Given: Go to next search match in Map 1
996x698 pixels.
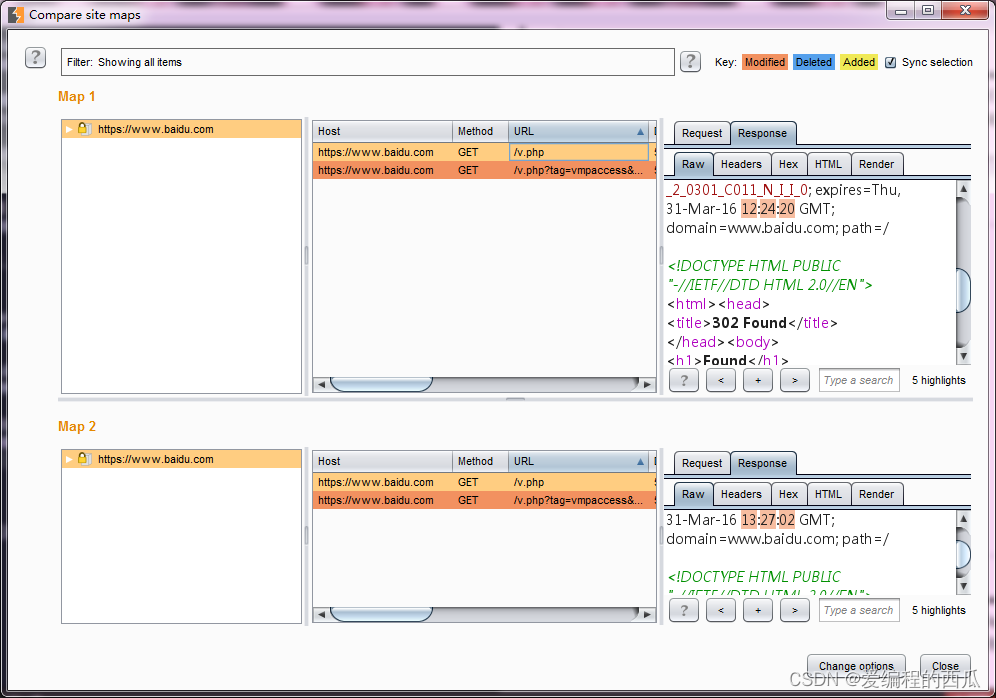Looking at the screenshot, I should point(795,380).
